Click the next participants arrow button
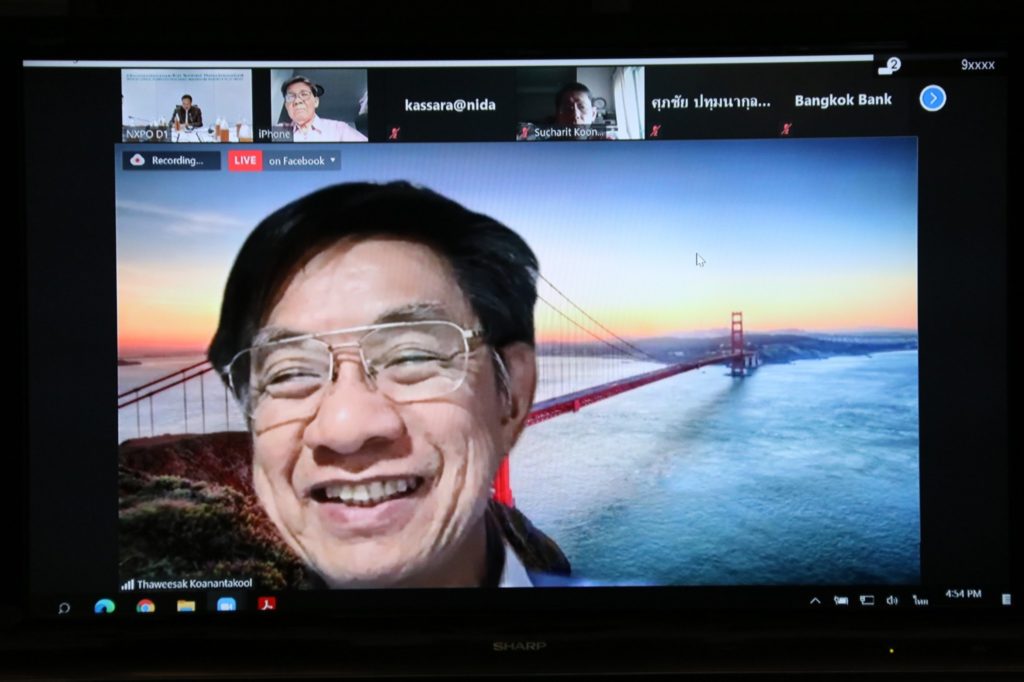This screenshot has height=682, width=1024. pos(932,98)
